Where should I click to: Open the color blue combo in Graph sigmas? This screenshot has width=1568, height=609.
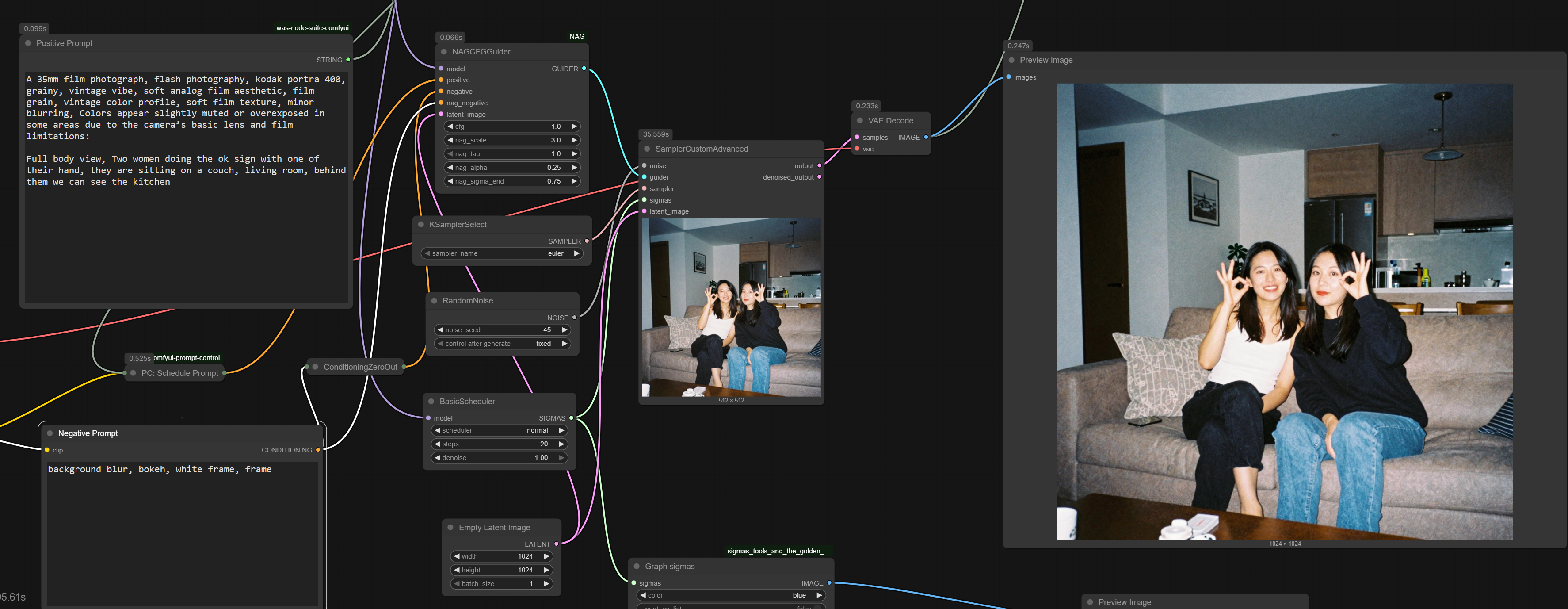click(x=730, y=596)
